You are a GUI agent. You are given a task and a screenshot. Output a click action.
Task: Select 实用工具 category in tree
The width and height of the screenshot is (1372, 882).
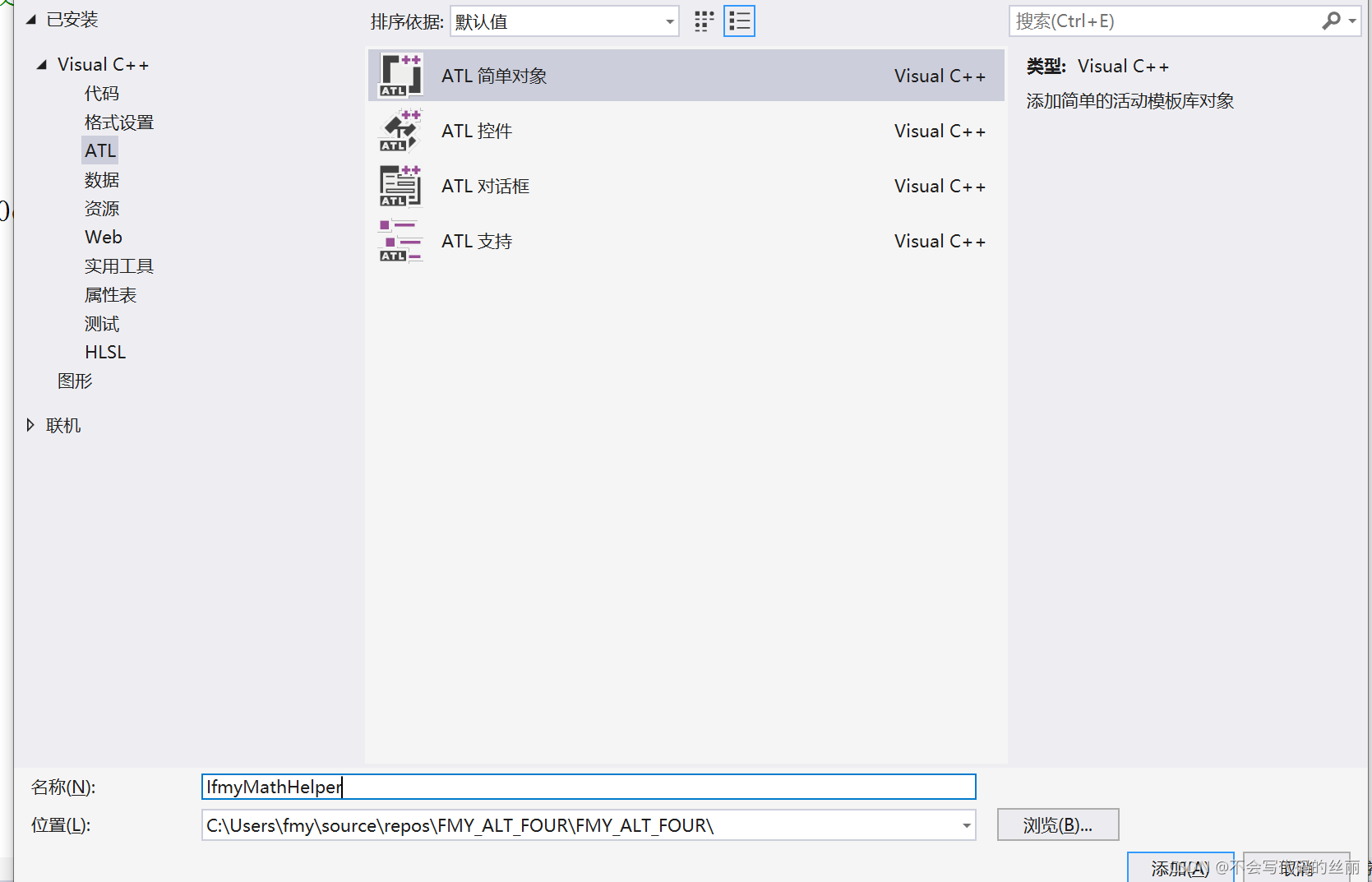119,266
